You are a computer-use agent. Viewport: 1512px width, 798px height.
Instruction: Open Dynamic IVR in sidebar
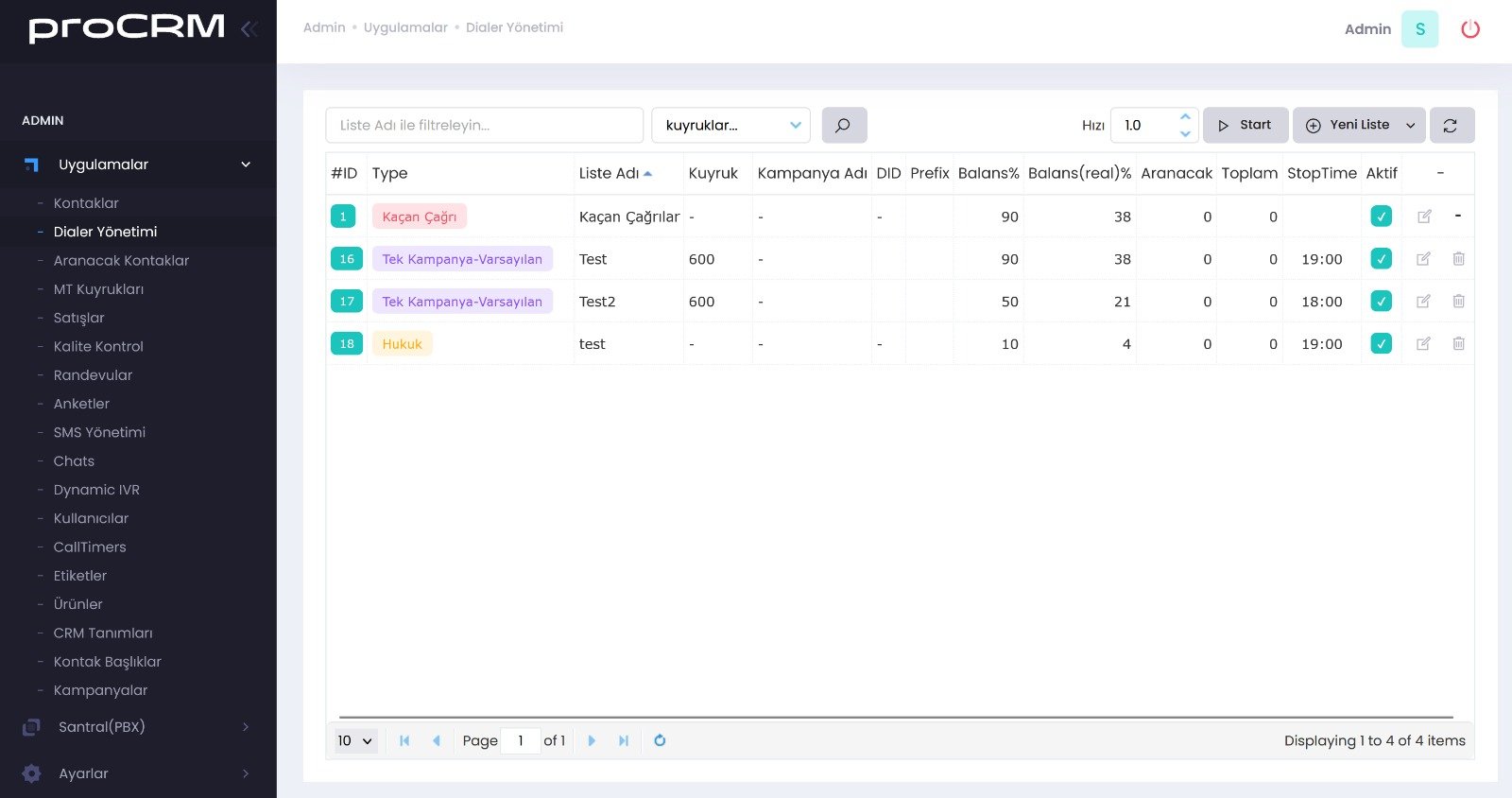coord(96,490)
